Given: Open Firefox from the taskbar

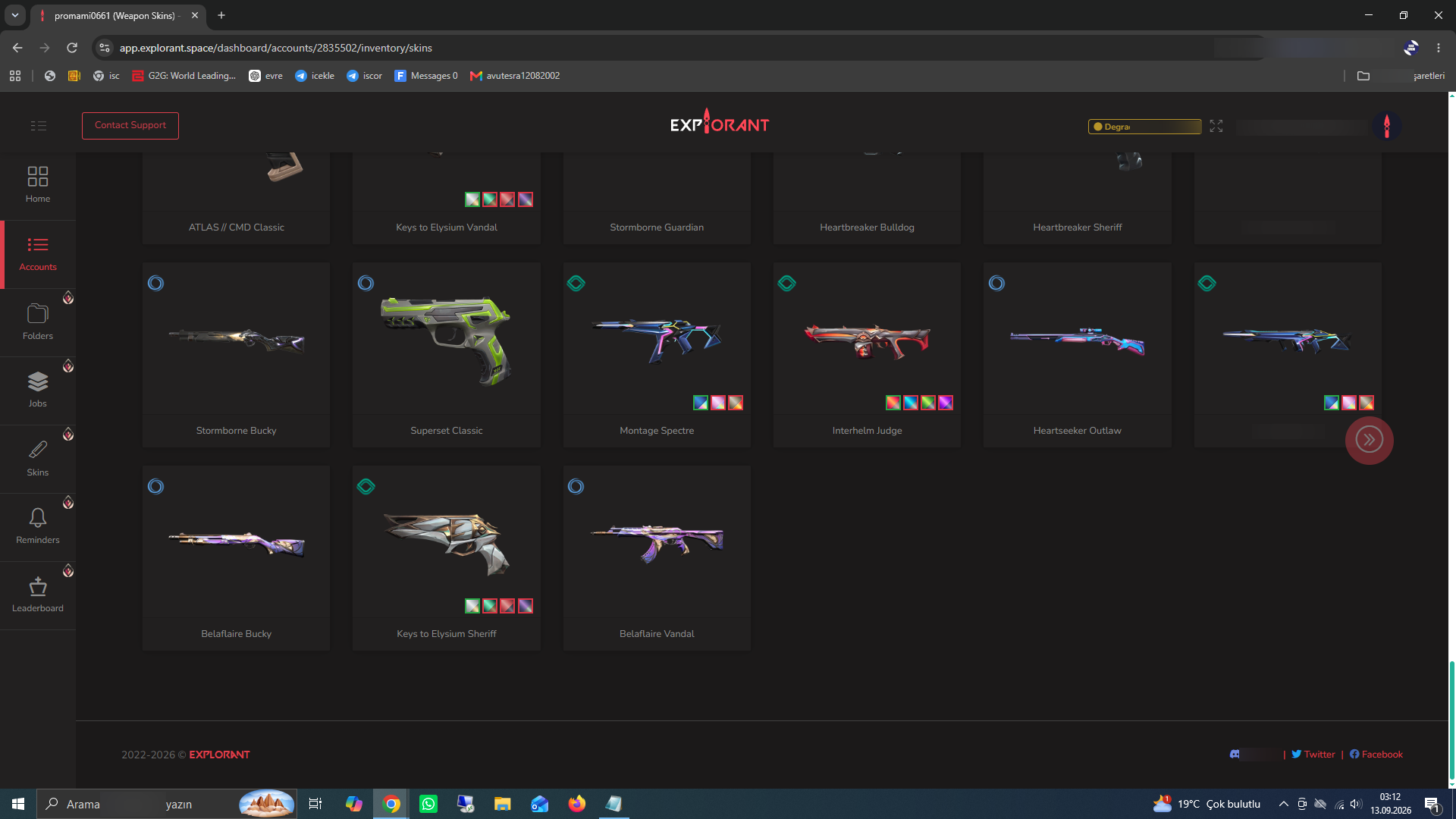Looking at the screenshot, I should pyautogui.click(x=577, y=804).
